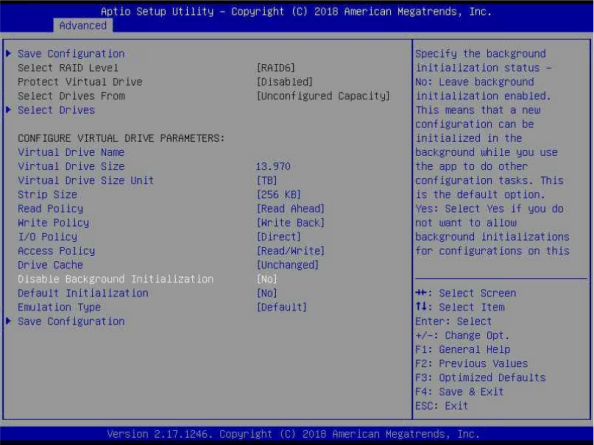This screenshot has width=594, height=445.
Task: Choose the Access Policy [Read/Write] setting
Action: [x=291, y=251]
